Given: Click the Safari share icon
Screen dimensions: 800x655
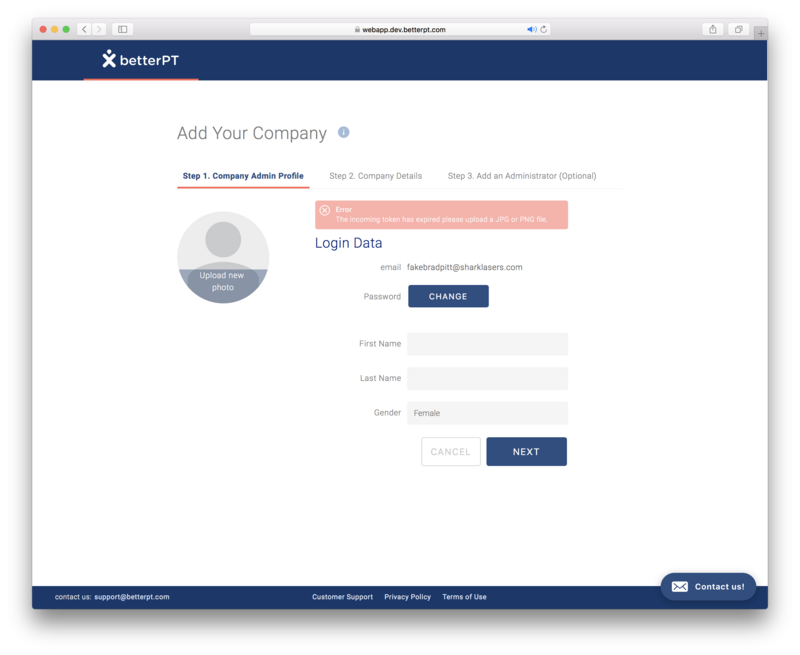Looking at the screenshot, I should (x=713, y=29).
